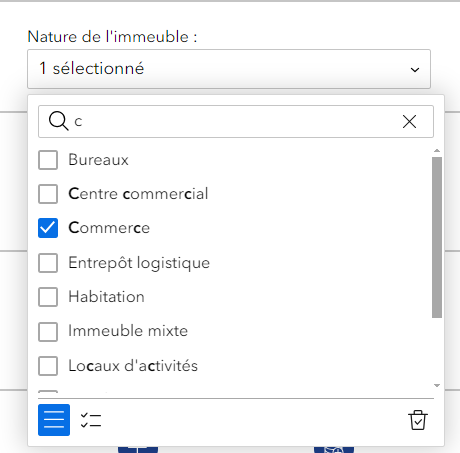Click the trash bin clear selection icon

point(417,420)
